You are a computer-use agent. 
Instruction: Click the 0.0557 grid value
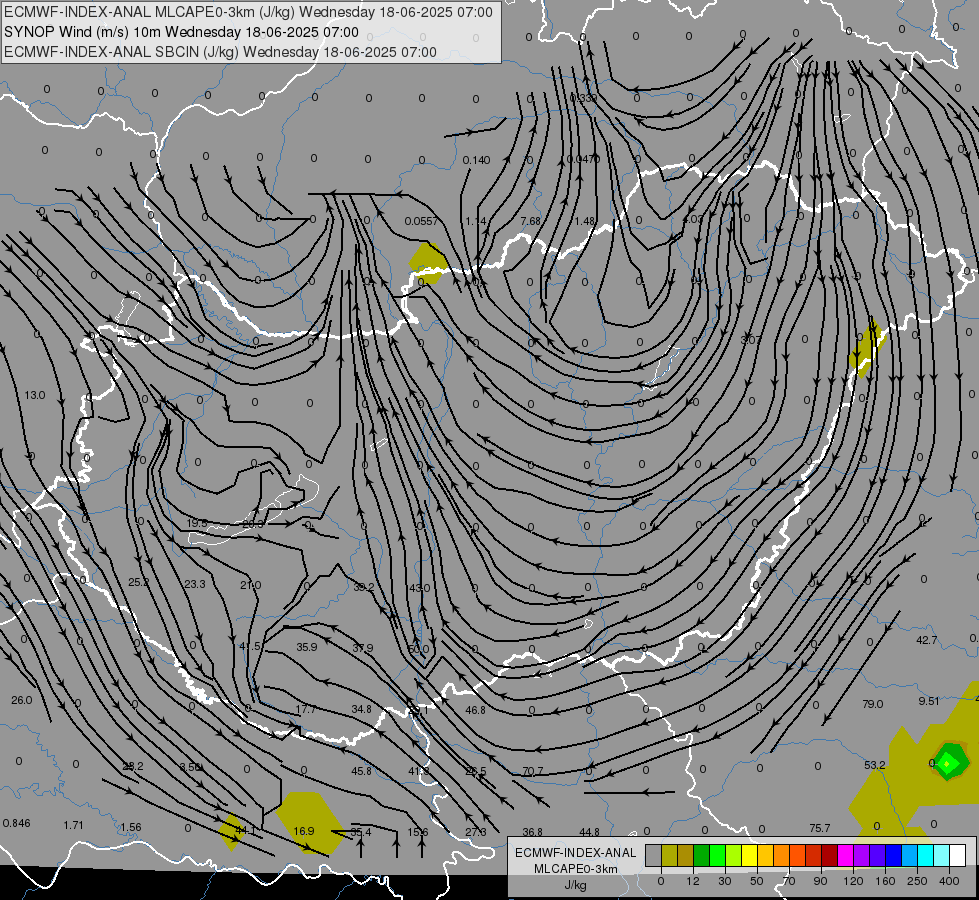click(421, 221)
